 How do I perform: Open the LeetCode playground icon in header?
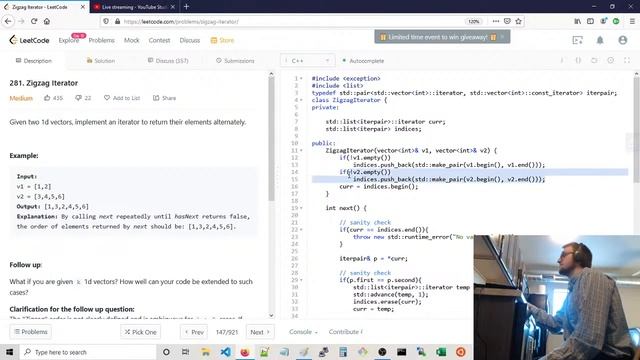[578, 40]
